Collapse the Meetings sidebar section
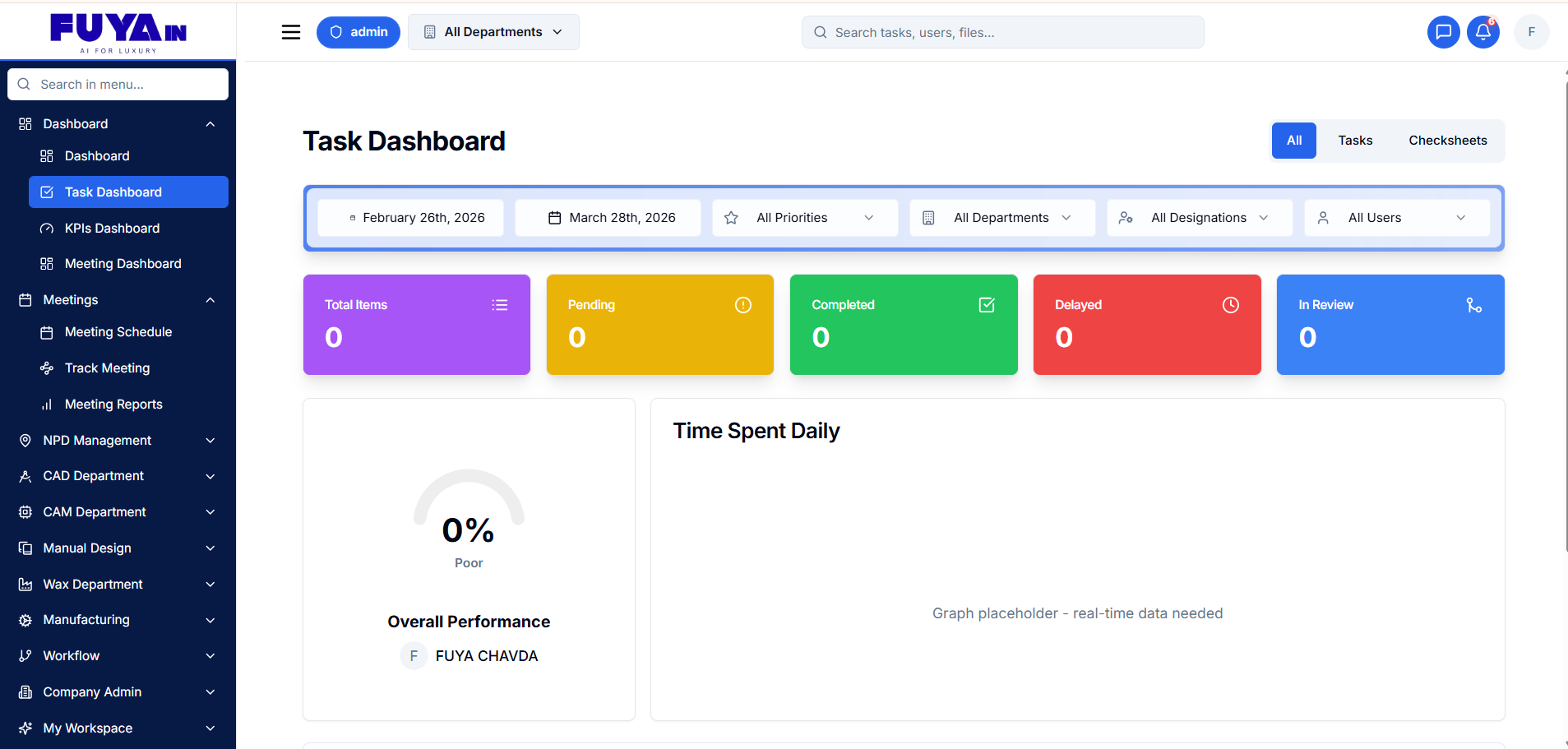 210,300
